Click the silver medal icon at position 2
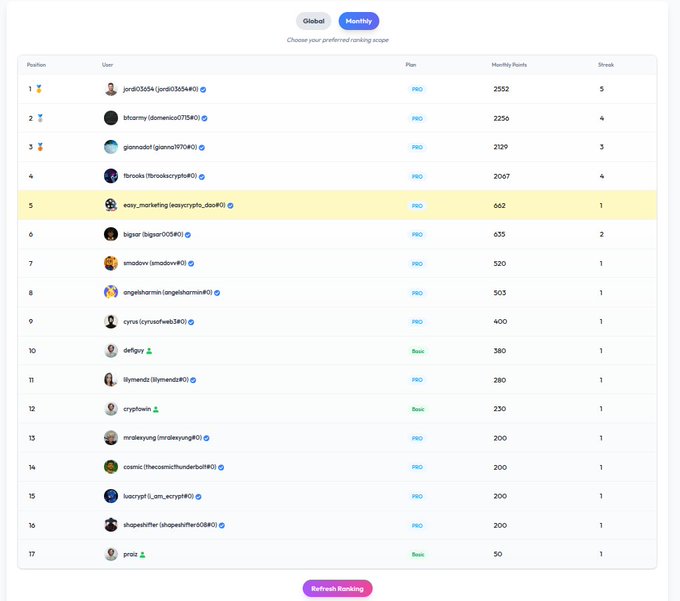 [40, 118]
